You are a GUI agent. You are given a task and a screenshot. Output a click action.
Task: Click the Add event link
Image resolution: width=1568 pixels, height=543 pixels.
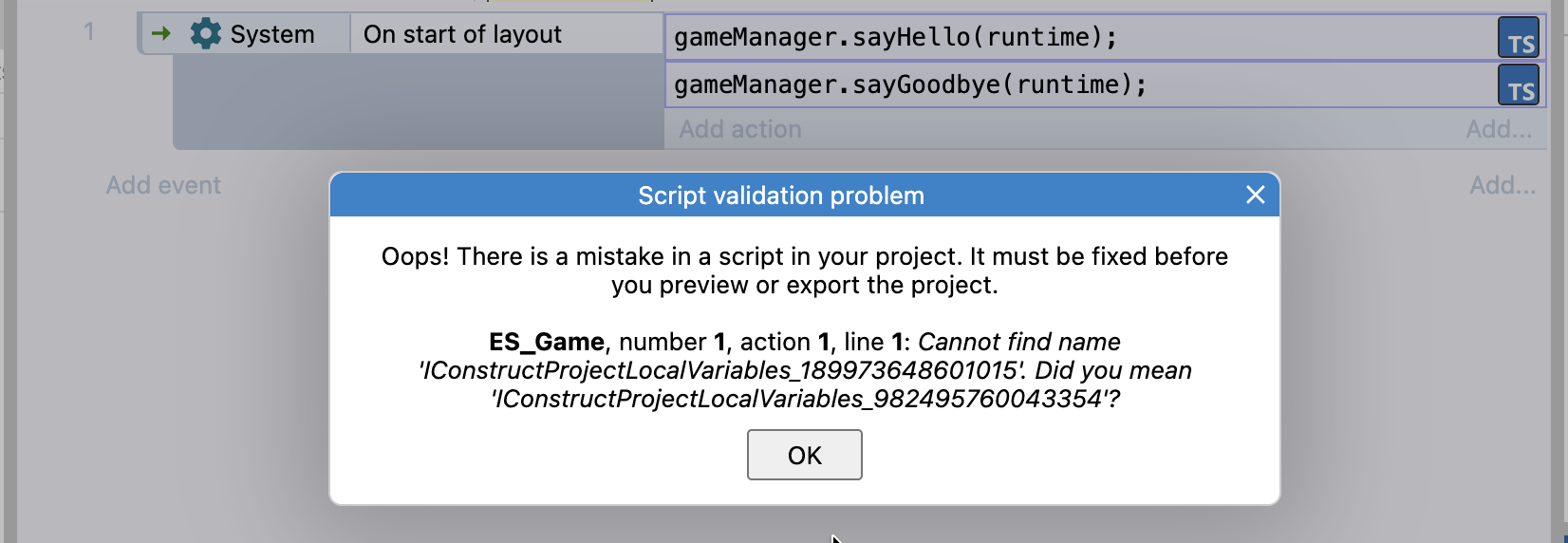tap(163, 185)
